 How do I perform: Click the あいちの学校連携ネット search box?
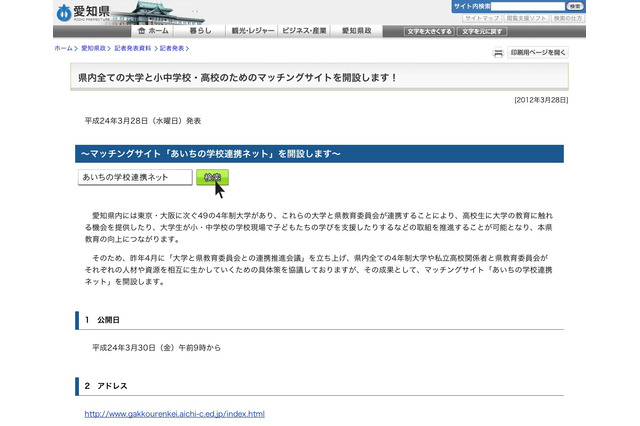tap(134, 177)
